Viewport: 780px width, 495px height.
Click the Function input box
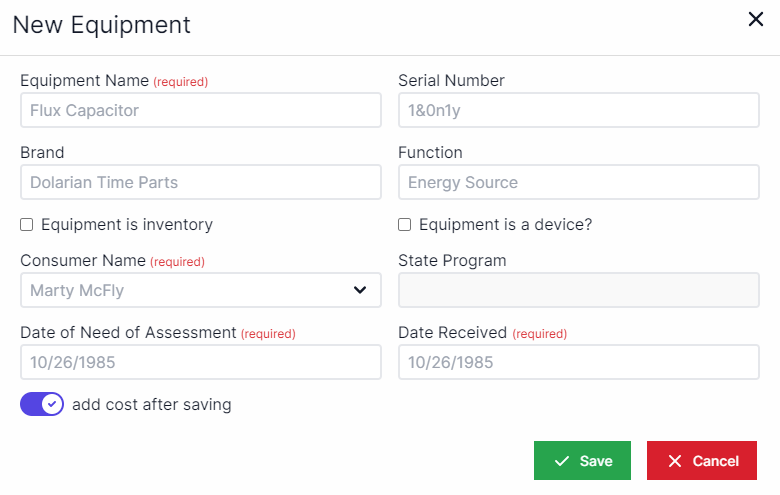[x=578, y=182]
